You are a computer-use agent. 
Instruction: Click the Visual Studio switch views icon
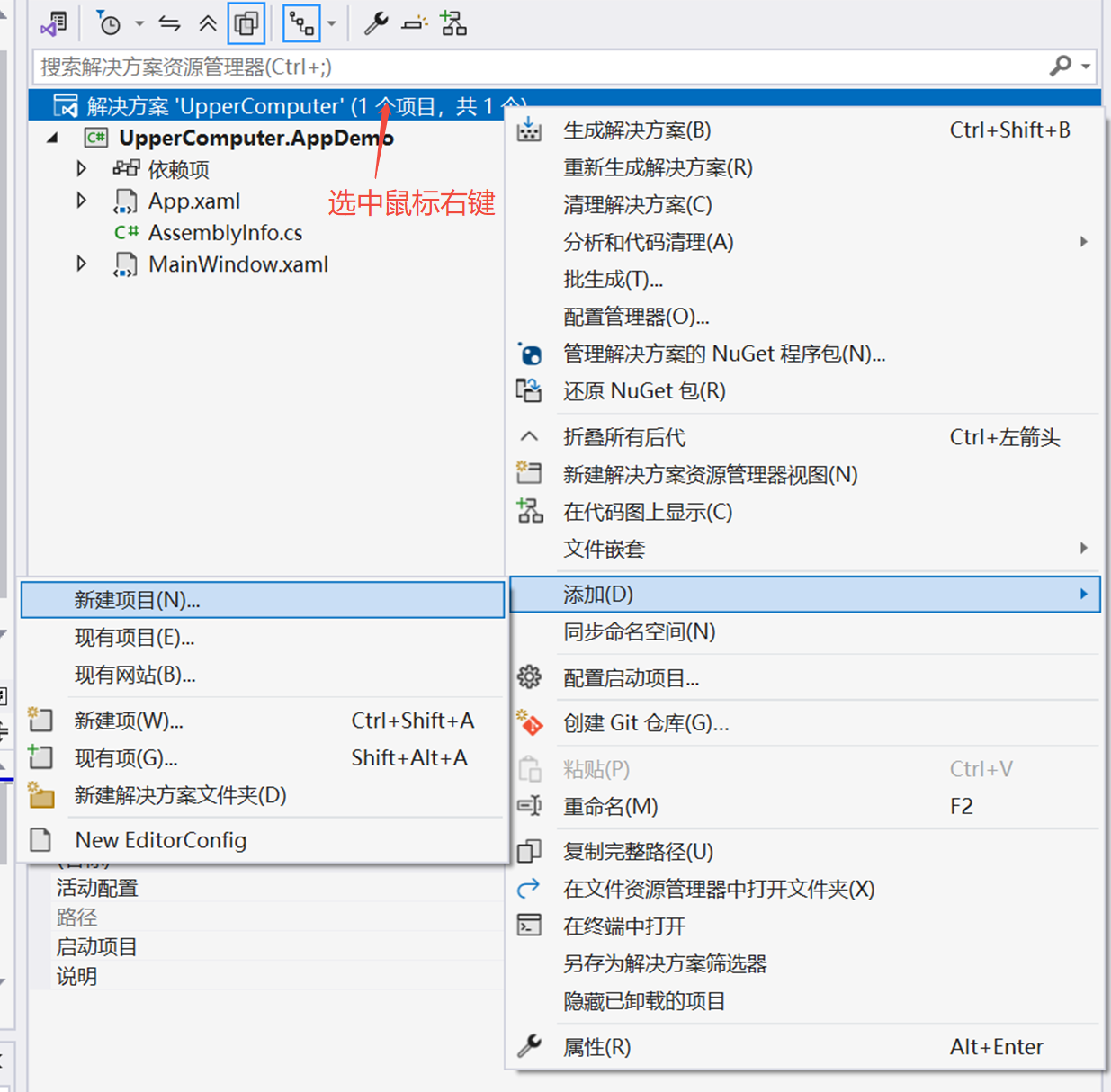click(x=54, y=24)
